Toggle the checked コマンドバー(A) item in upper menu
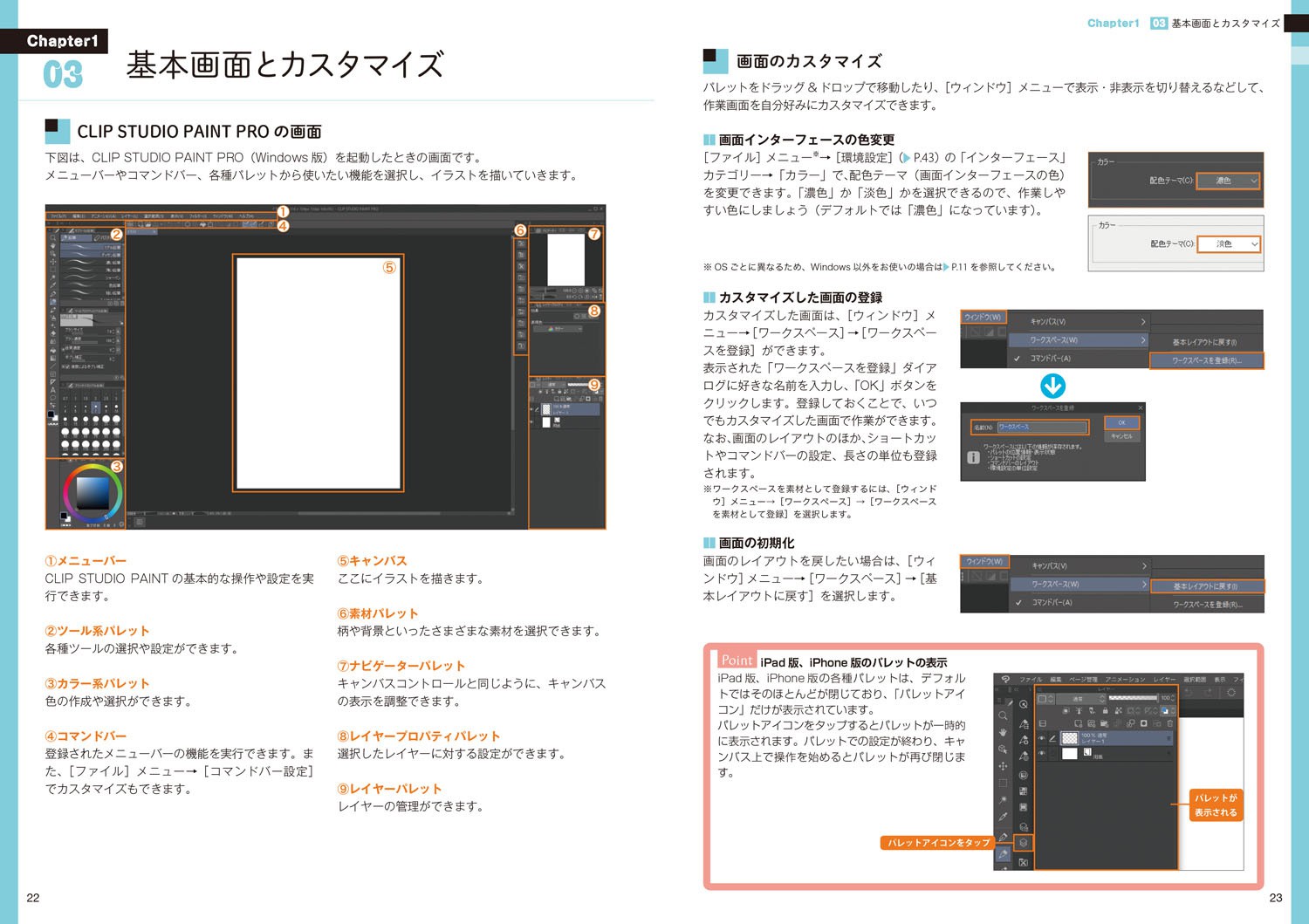 coord(1050,359)
